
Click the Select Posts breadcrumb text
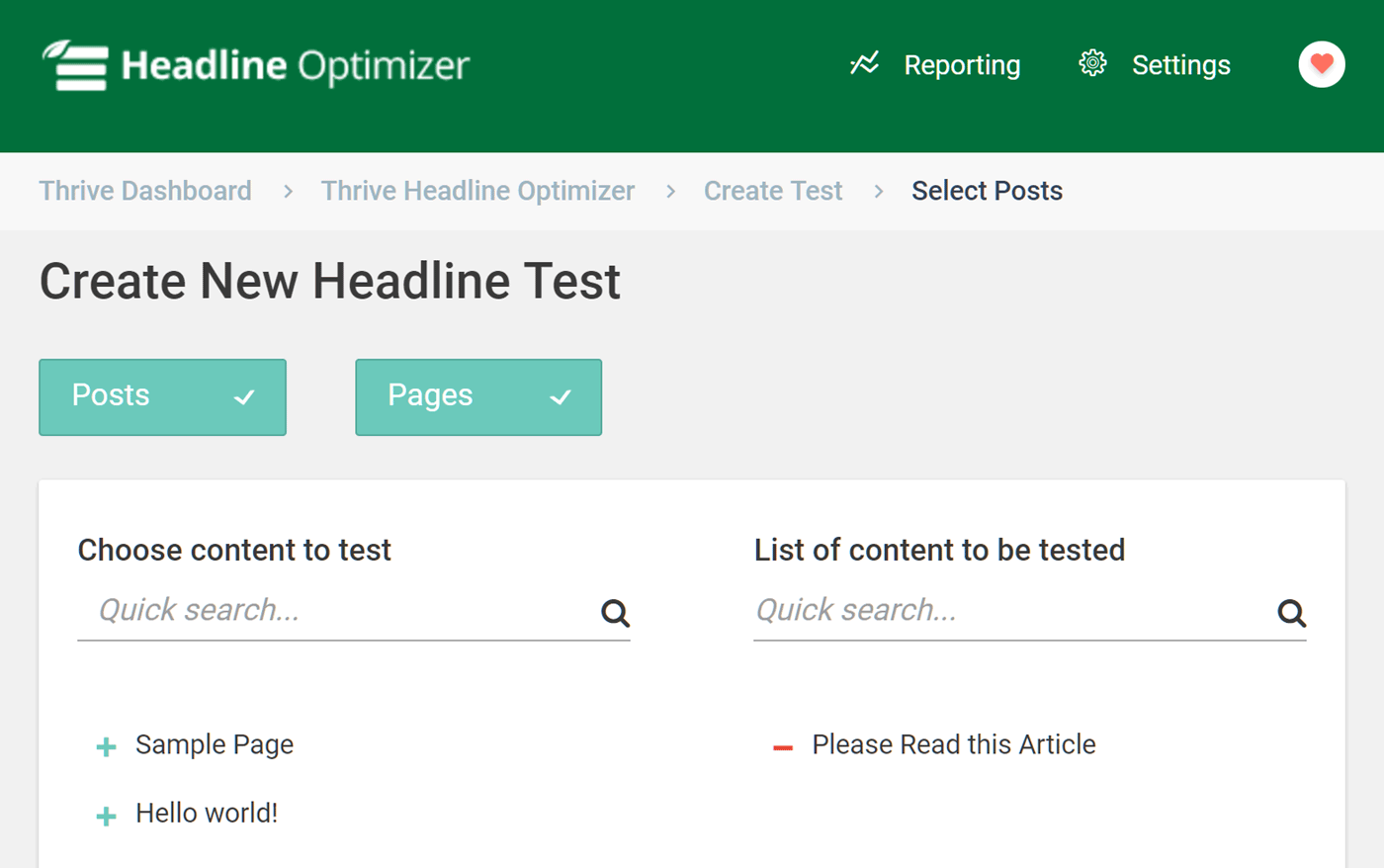[x=987, y=190]
